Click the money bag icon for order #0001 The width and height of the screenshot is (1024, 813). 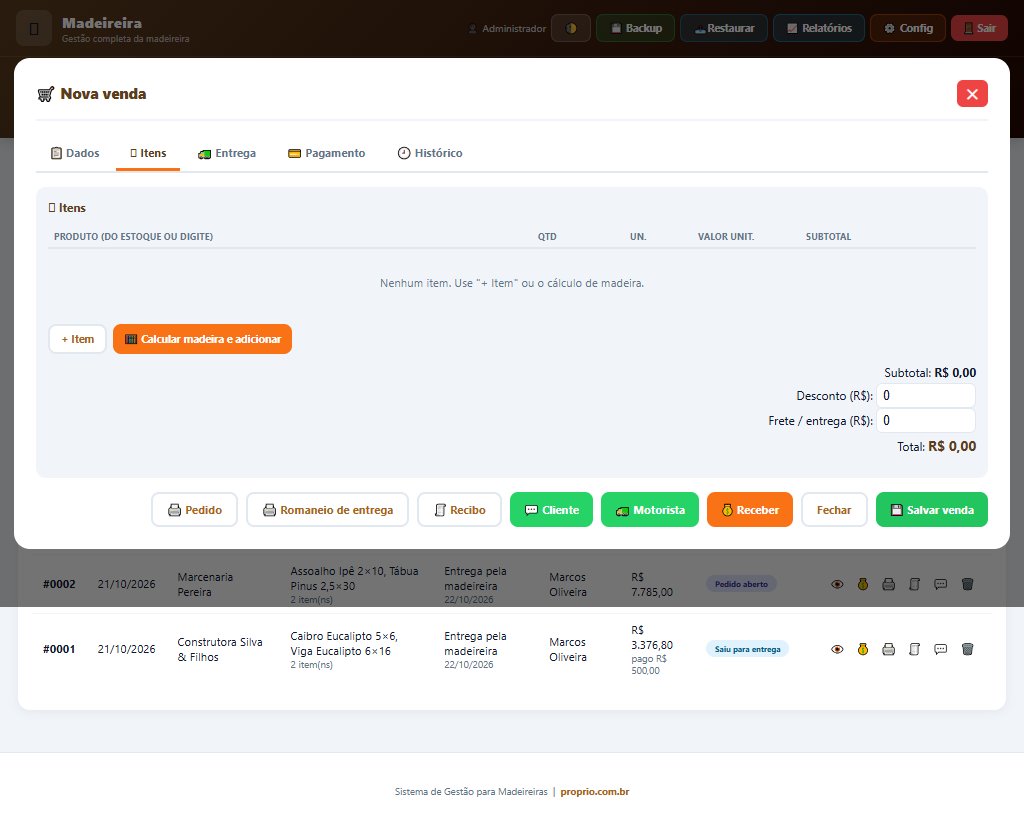[x=863, y=649]
